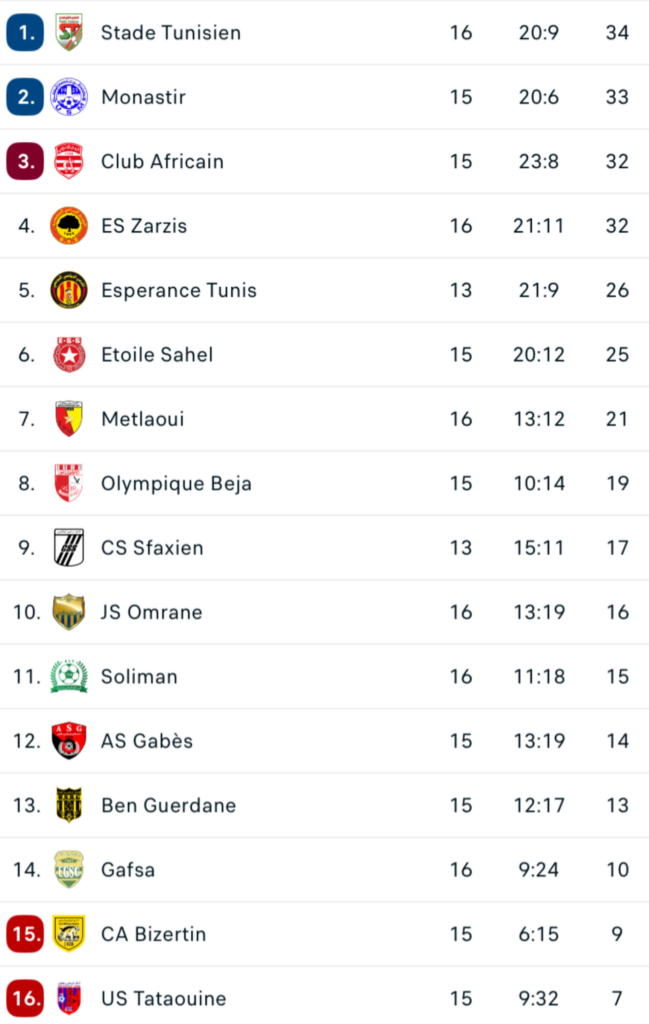Click the Stade Tunisien club crest
This screenshot has height=1024, width=649.
click(69, 33)
